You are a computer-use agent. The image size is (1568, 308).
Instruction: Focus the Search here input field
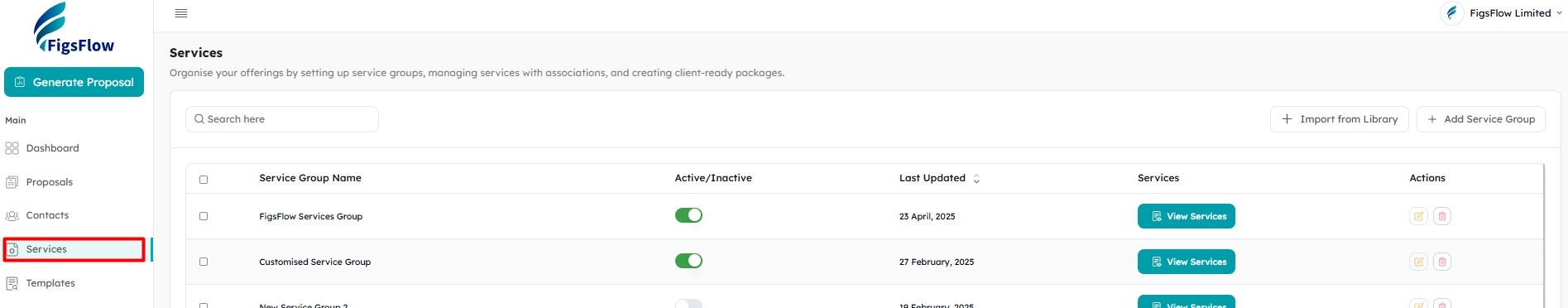point(282,119)
